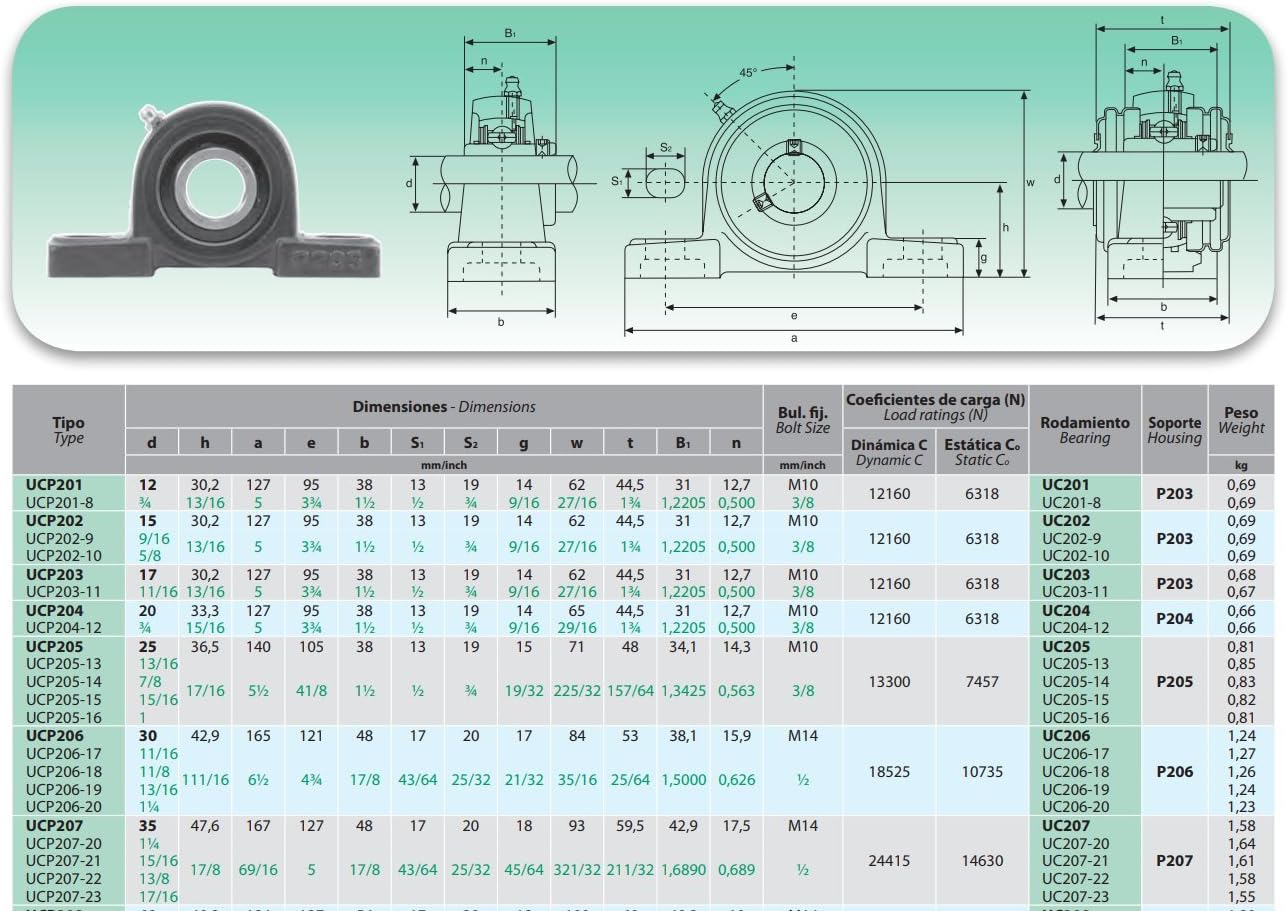Click the 'M14' bolt size in UCP206 row
This screenshot has width=1288, height=911.
click(803, 736)
